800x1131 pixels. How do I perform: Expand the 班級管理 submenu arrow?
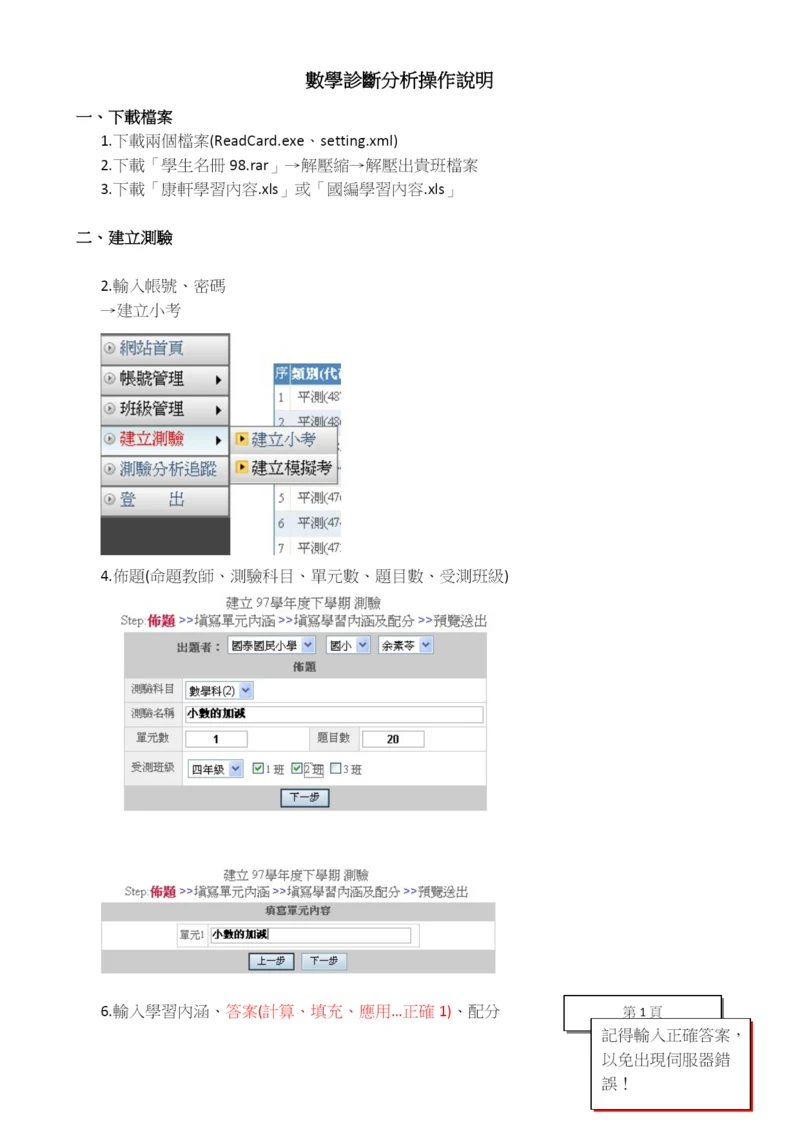click(x=219, y=410)
